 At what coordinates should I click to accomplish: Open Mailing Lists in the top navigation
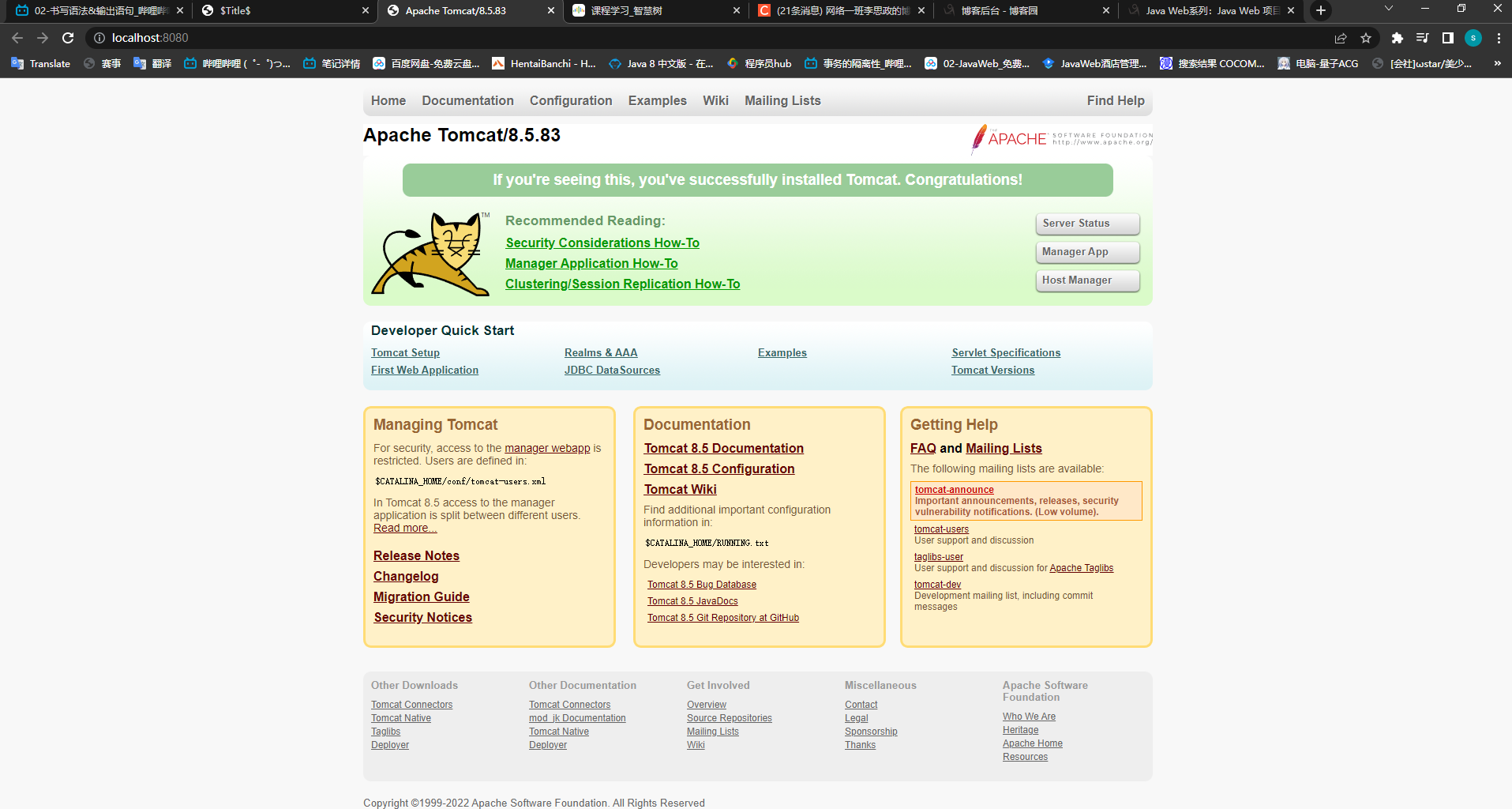pos(782,100)
